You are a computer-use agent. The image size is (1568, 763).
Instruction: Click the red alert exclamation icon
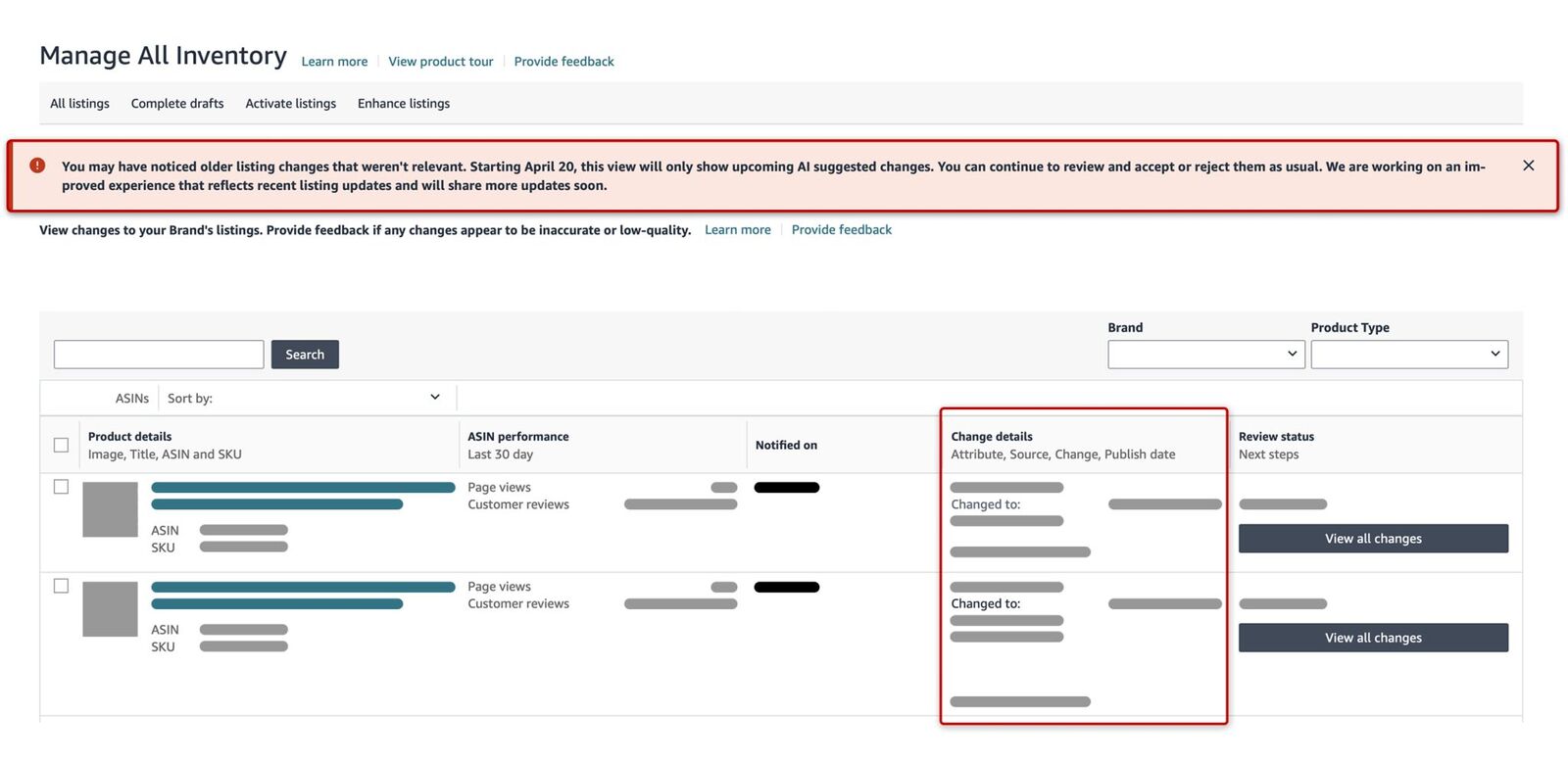37,166
